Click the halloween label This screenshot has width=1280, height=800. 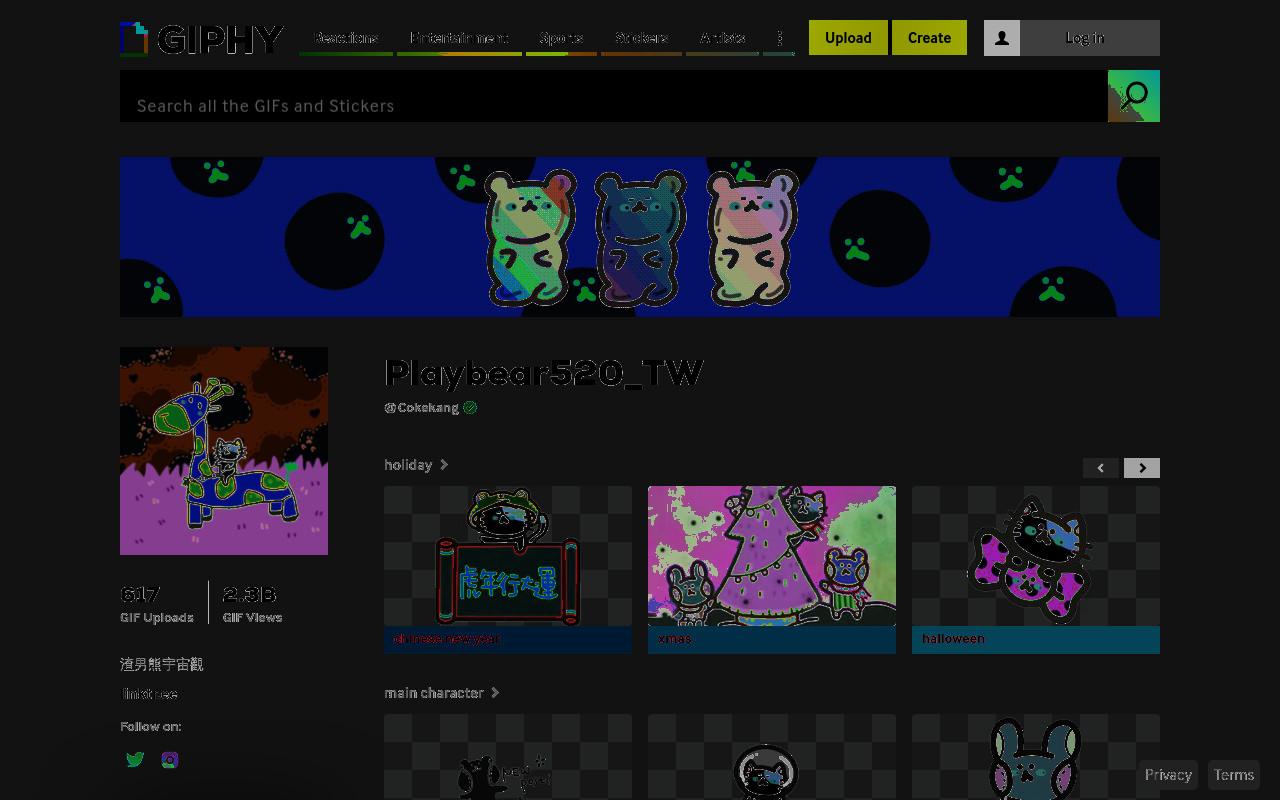(953, 639)
